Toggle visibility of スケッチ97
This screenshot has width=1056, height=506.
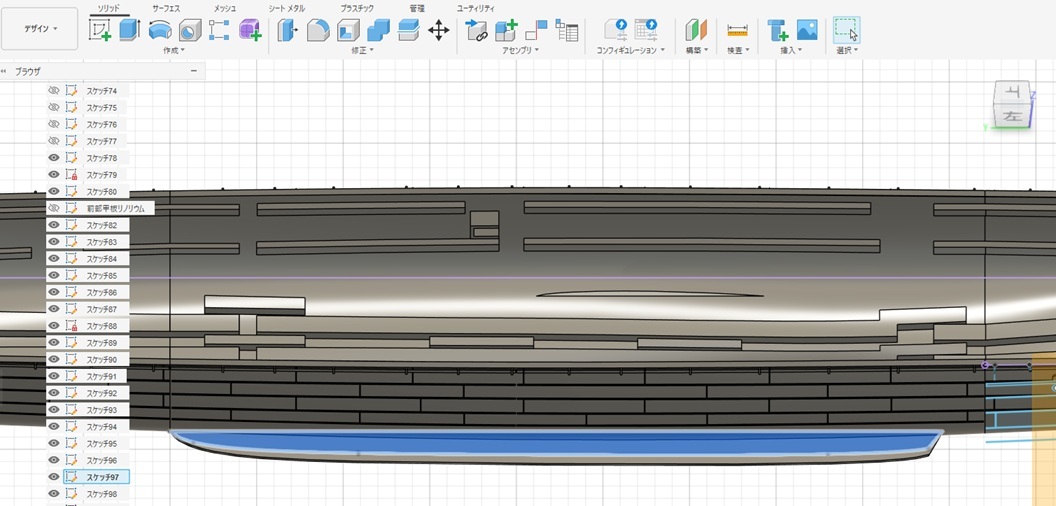[x=54, y=477]
